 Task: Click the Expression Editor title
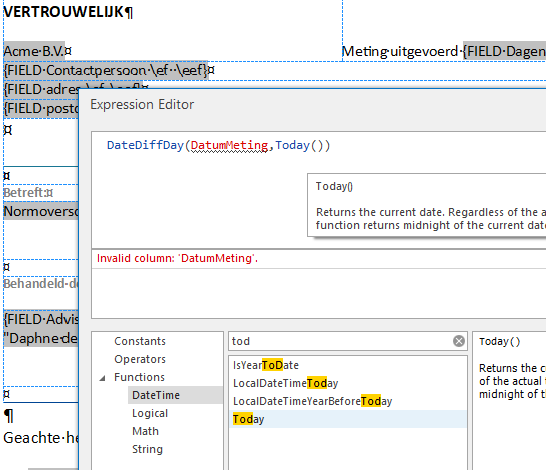pyautogui.click(x=142, y=104)
